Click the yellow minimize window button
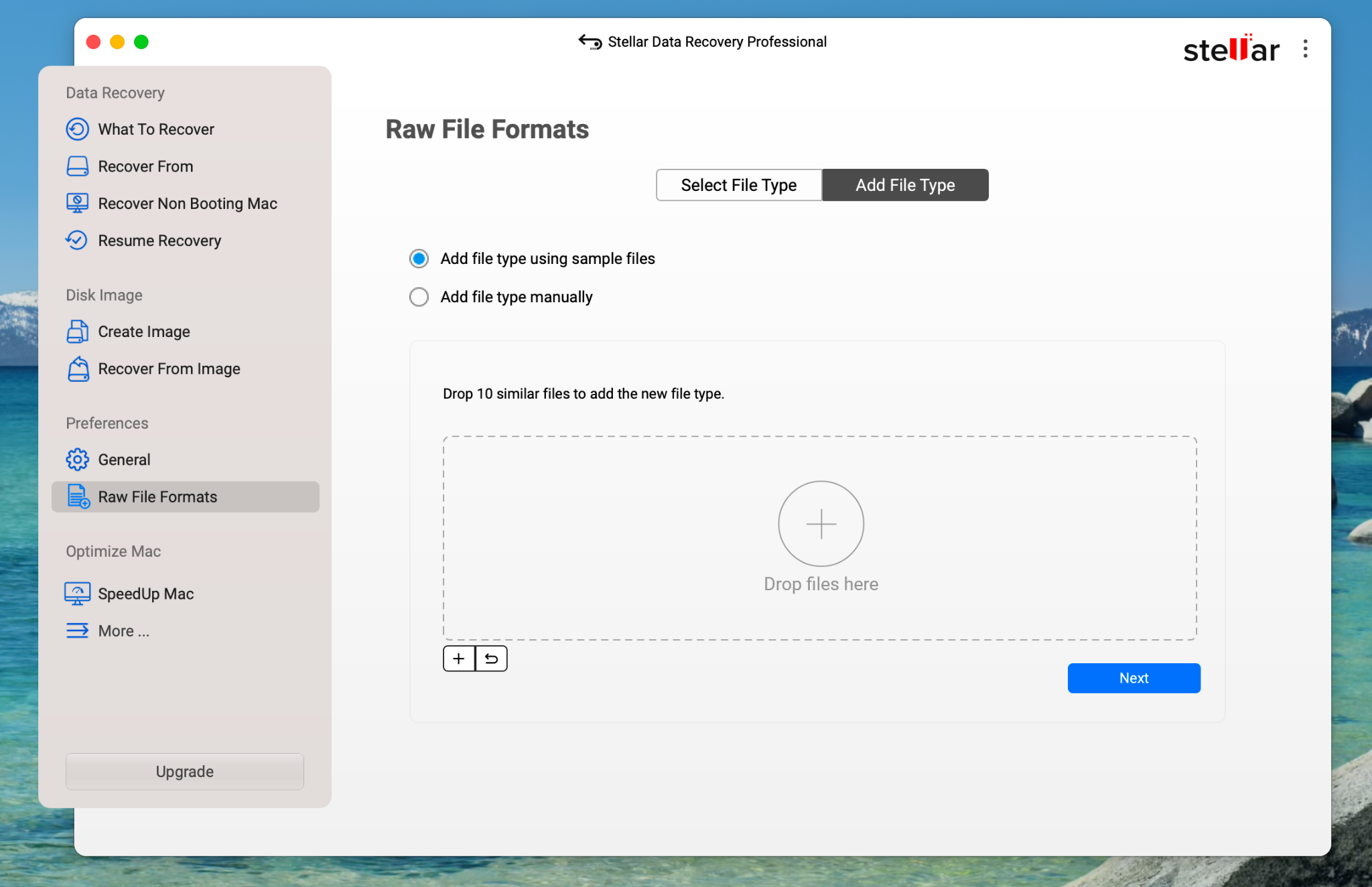The width and height of the screenshot is (1372, 887). click(x=117, y=42)
